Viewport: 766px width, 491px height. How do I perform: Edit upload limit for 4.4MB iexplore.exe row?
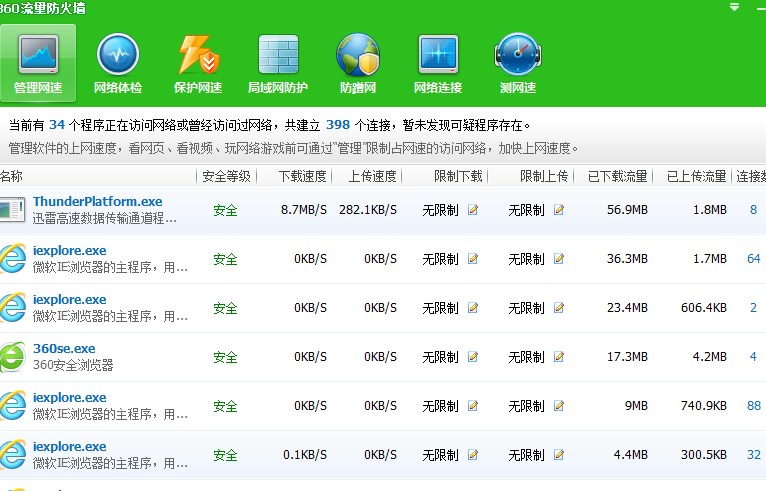[x=559, y=455]
